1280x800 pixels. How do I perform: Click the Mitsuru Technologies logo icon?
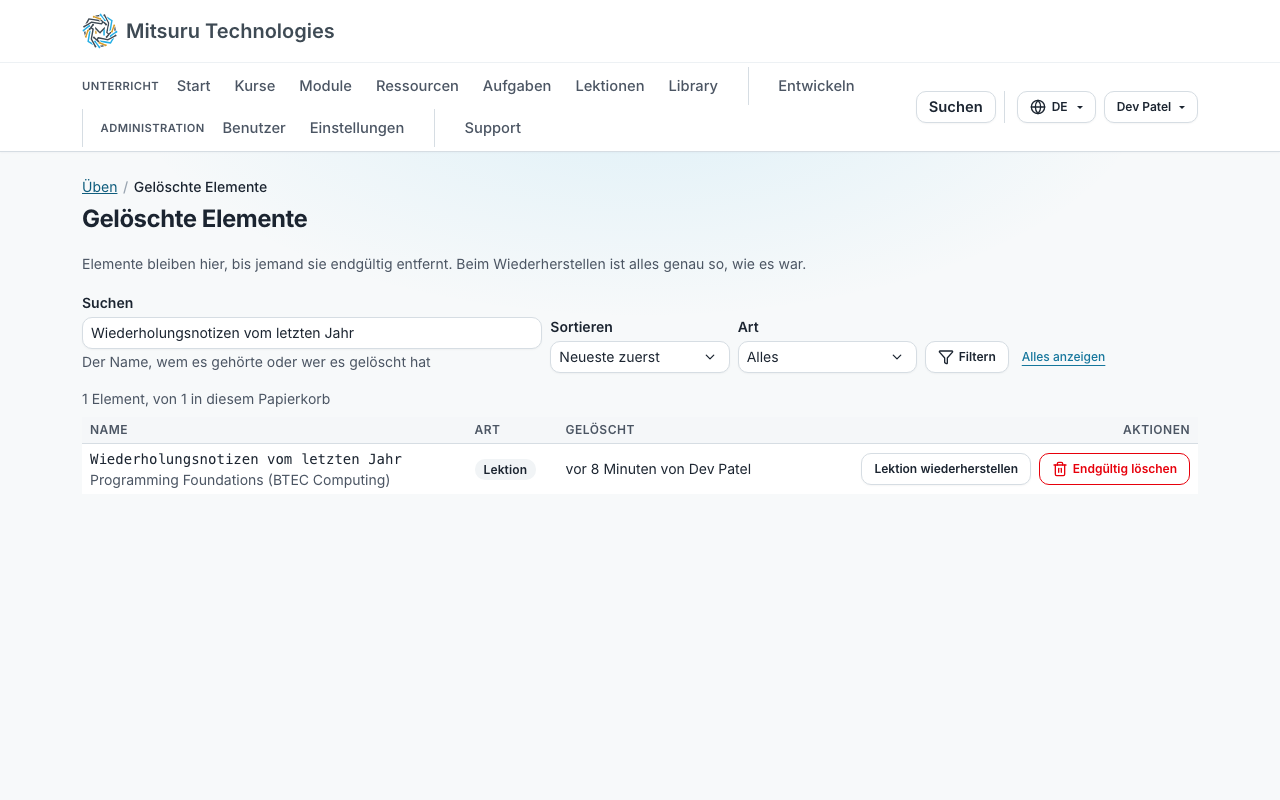[100, 31]
